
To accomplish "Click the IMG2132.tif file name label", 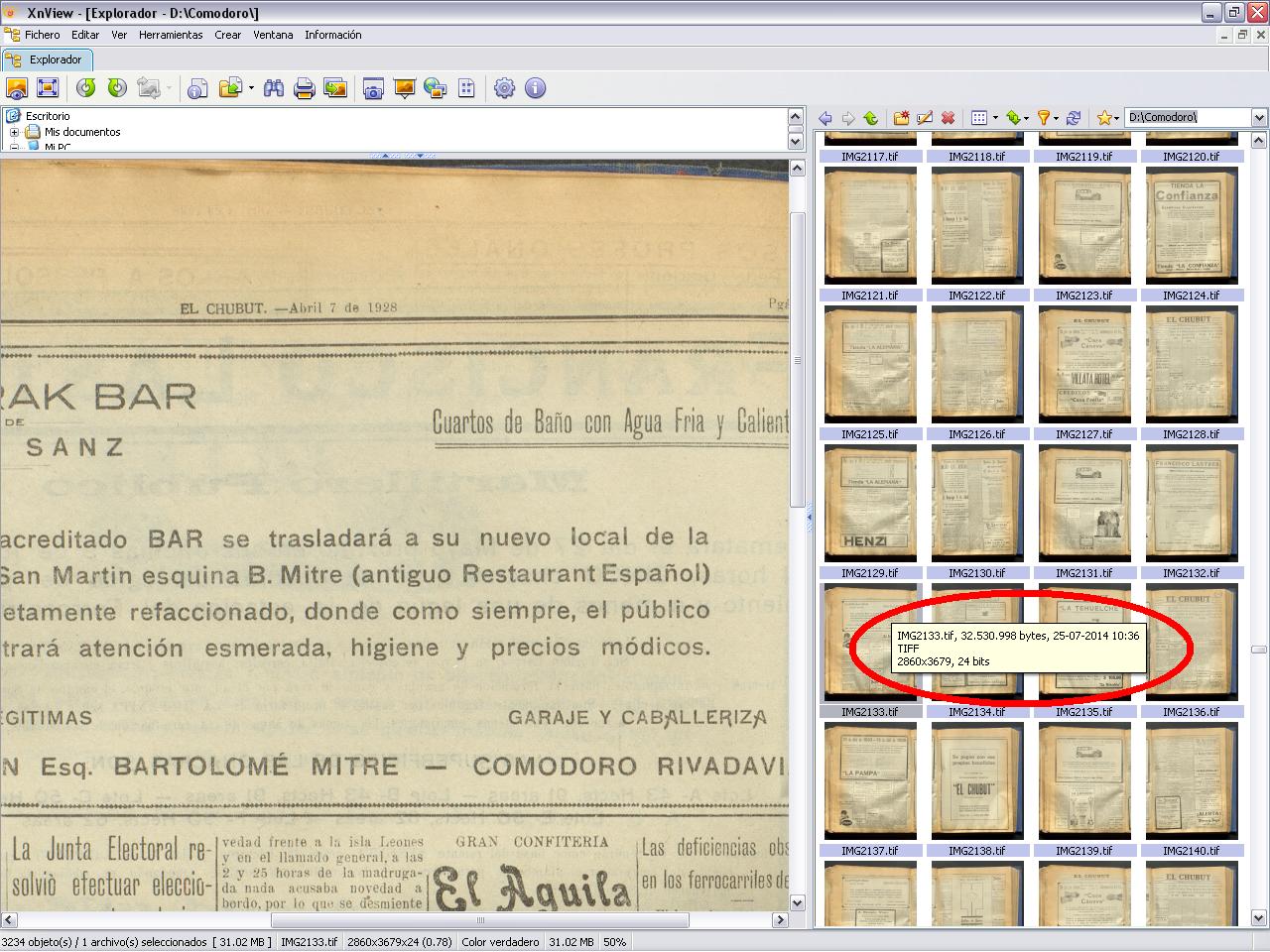I will [x=1192, y=573].
